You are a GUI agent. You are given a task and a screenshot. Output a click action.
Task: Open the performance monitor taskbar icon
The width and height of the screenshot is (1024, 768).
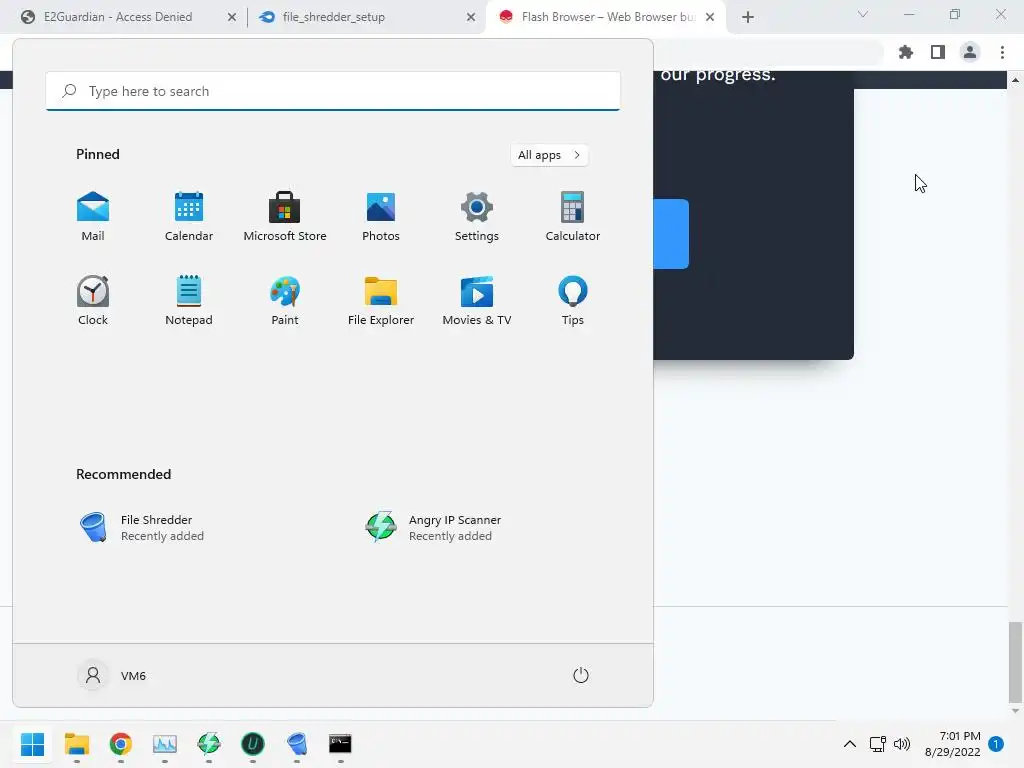pyautogui.click(x=165, y=744)
